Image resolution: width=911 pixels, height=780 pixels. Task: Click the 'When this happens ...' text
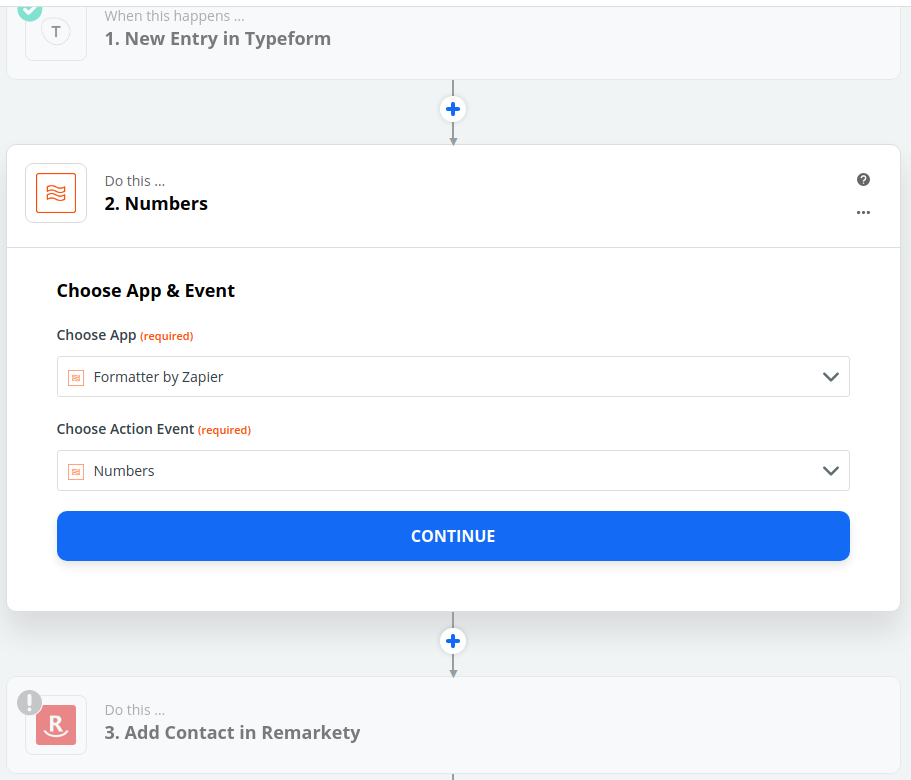(x=174, y=16)
